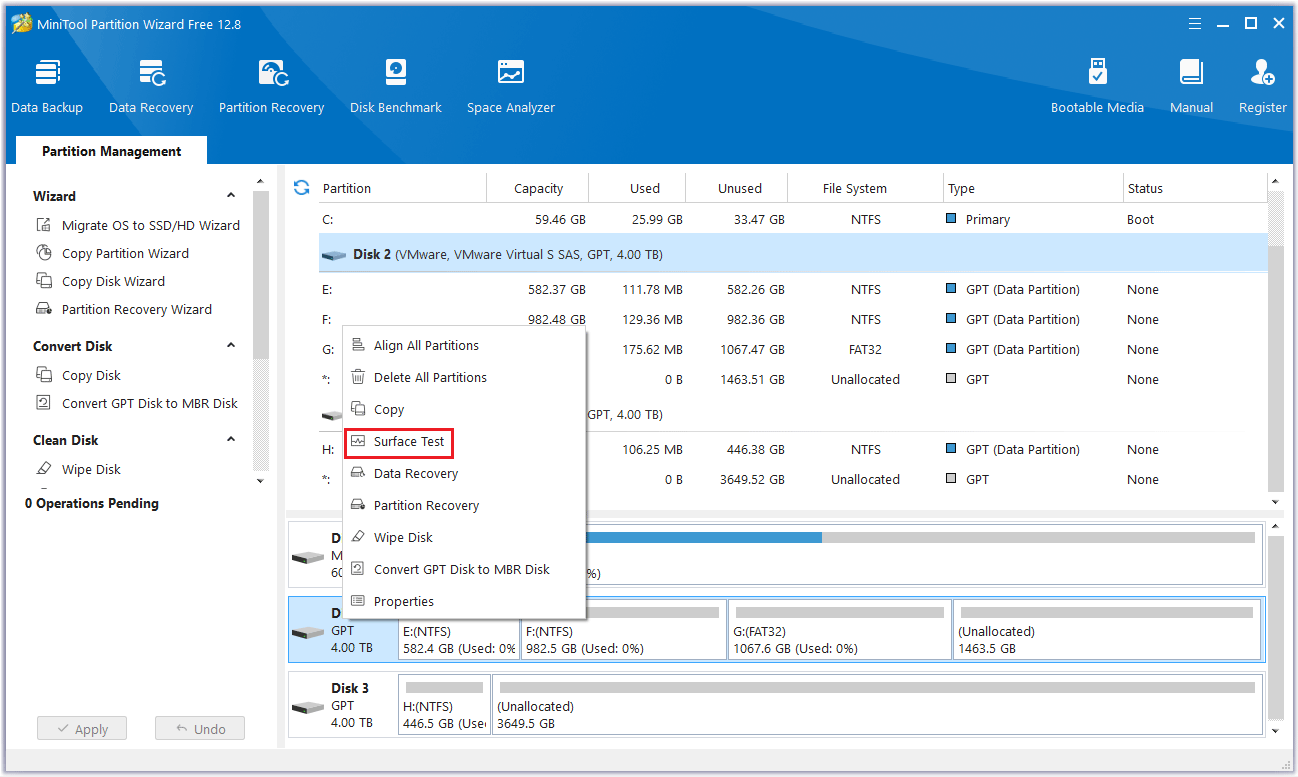
Task: Choose Partition Recovery in context menu
Action: click(426, 505)
